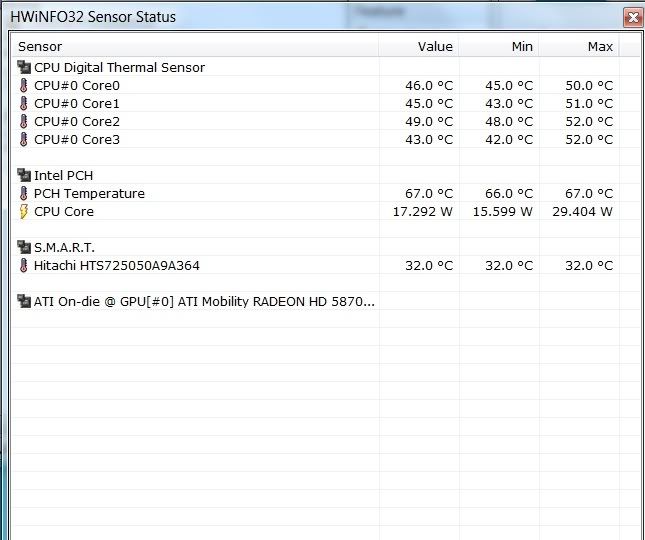Image resolution: width=645 pixels, height=540 pixels.
Task: Click the thermometer icon beside PCH Temperature
Action: click(x=23, y=194)
